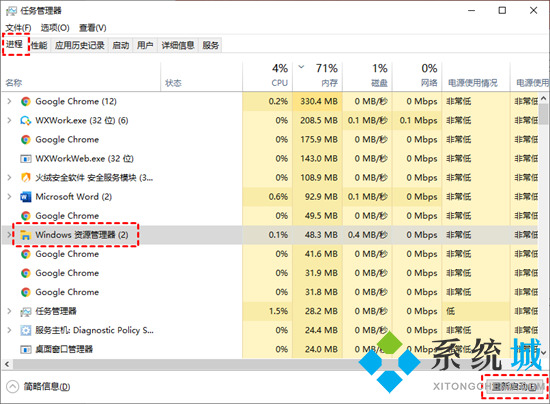Viewport: 550px width, 404px height.
Task: Click the vertical scrollbar thumb
Action: pos(544,114)
